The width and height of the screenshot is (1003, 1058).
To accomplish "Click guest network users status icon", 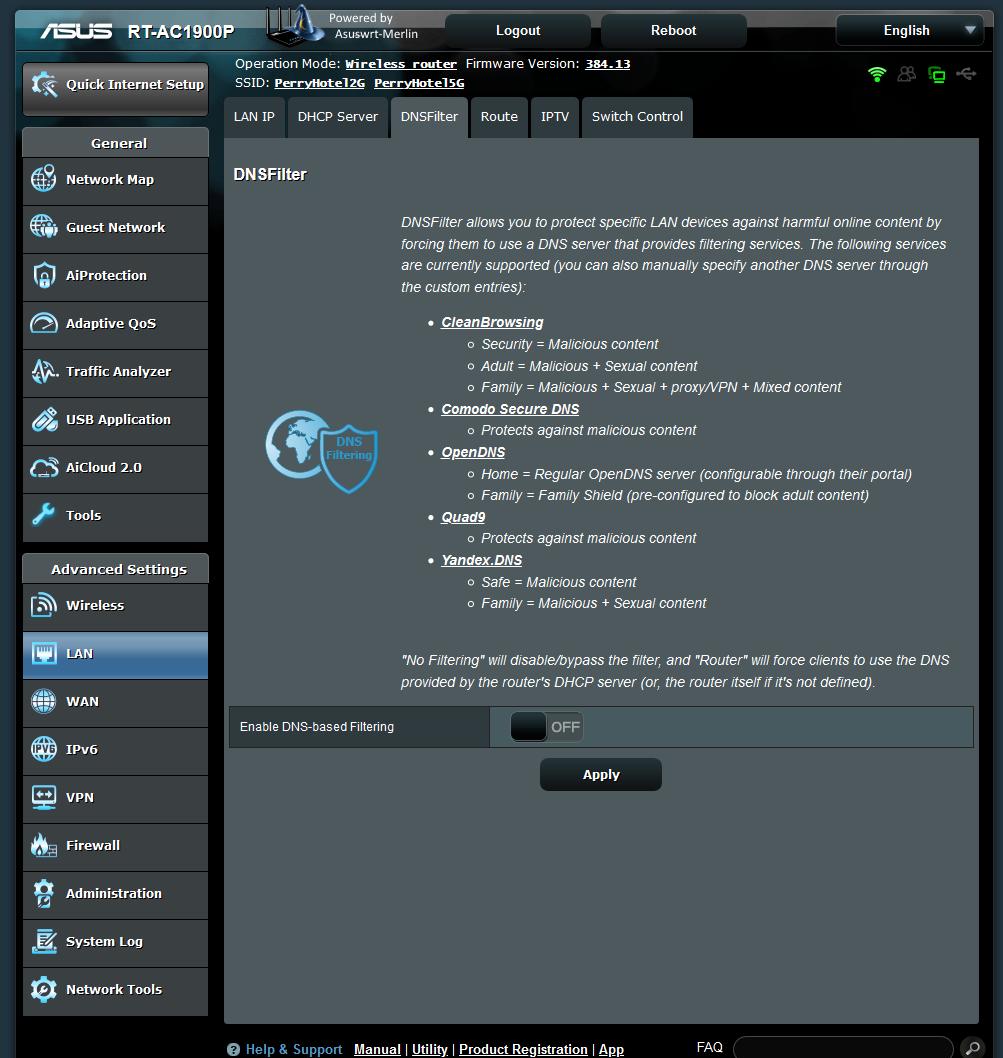I will [906, 74].
